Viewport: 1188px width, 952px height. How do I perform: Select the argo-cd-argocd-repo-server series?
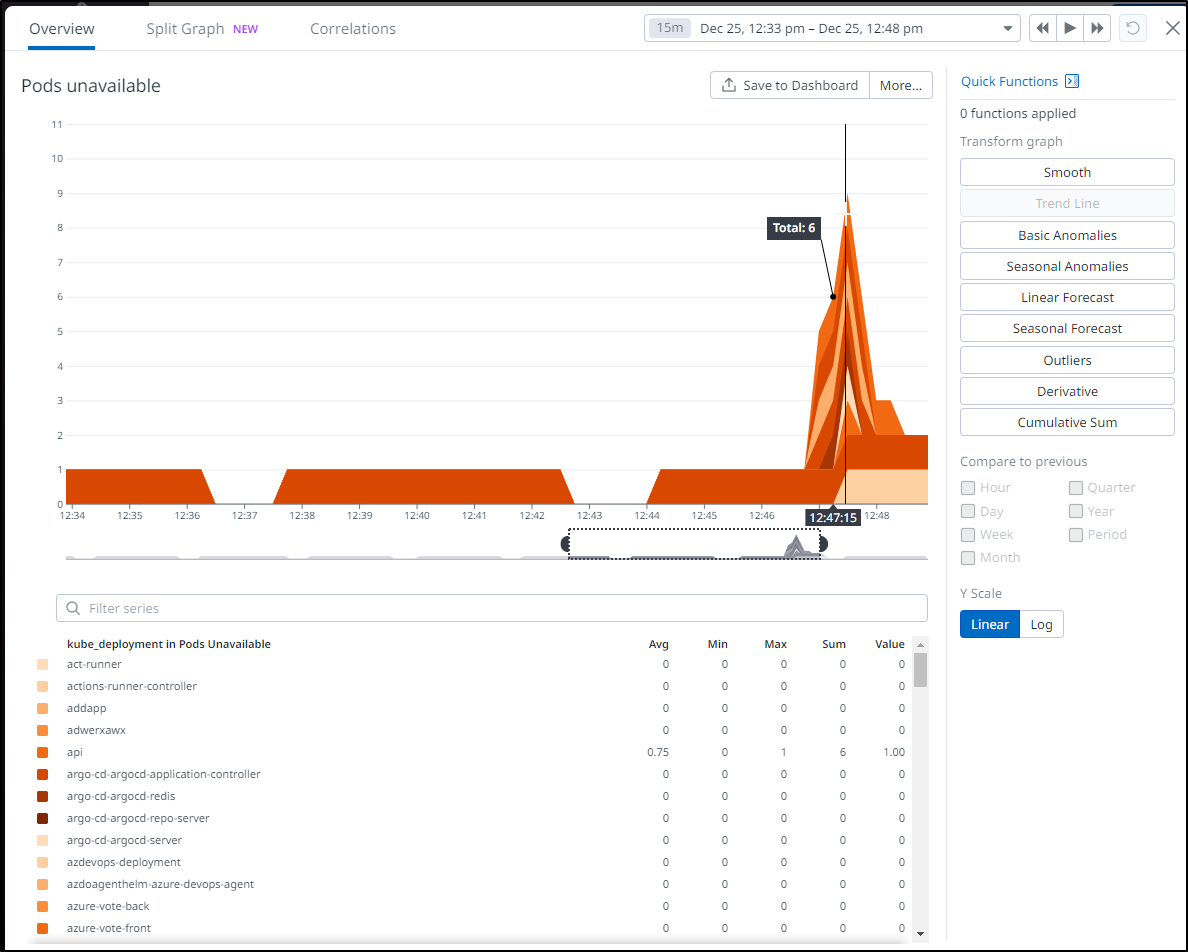(471, 818)
